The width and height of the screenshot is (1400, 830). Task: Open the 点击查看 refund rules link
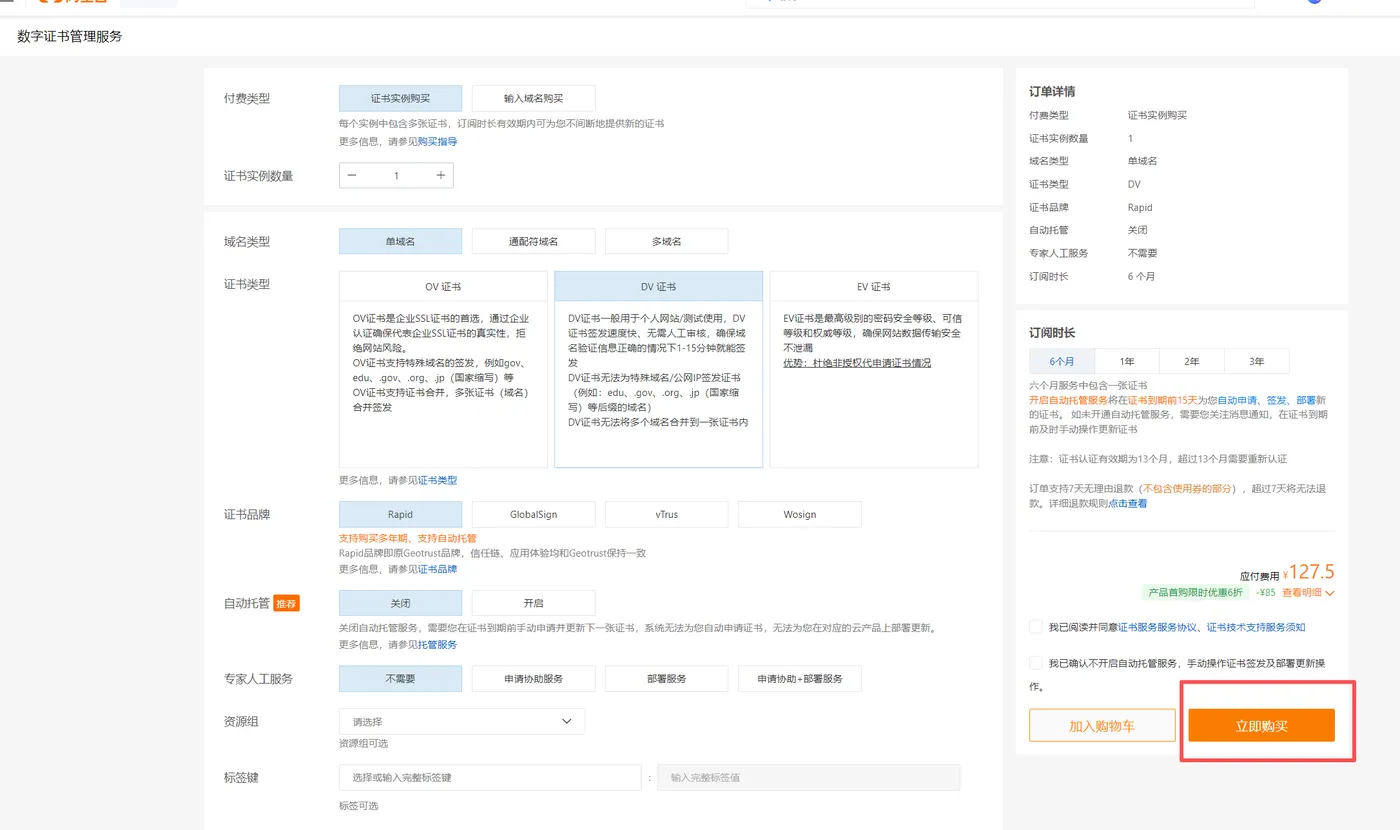coord(1128,503)
